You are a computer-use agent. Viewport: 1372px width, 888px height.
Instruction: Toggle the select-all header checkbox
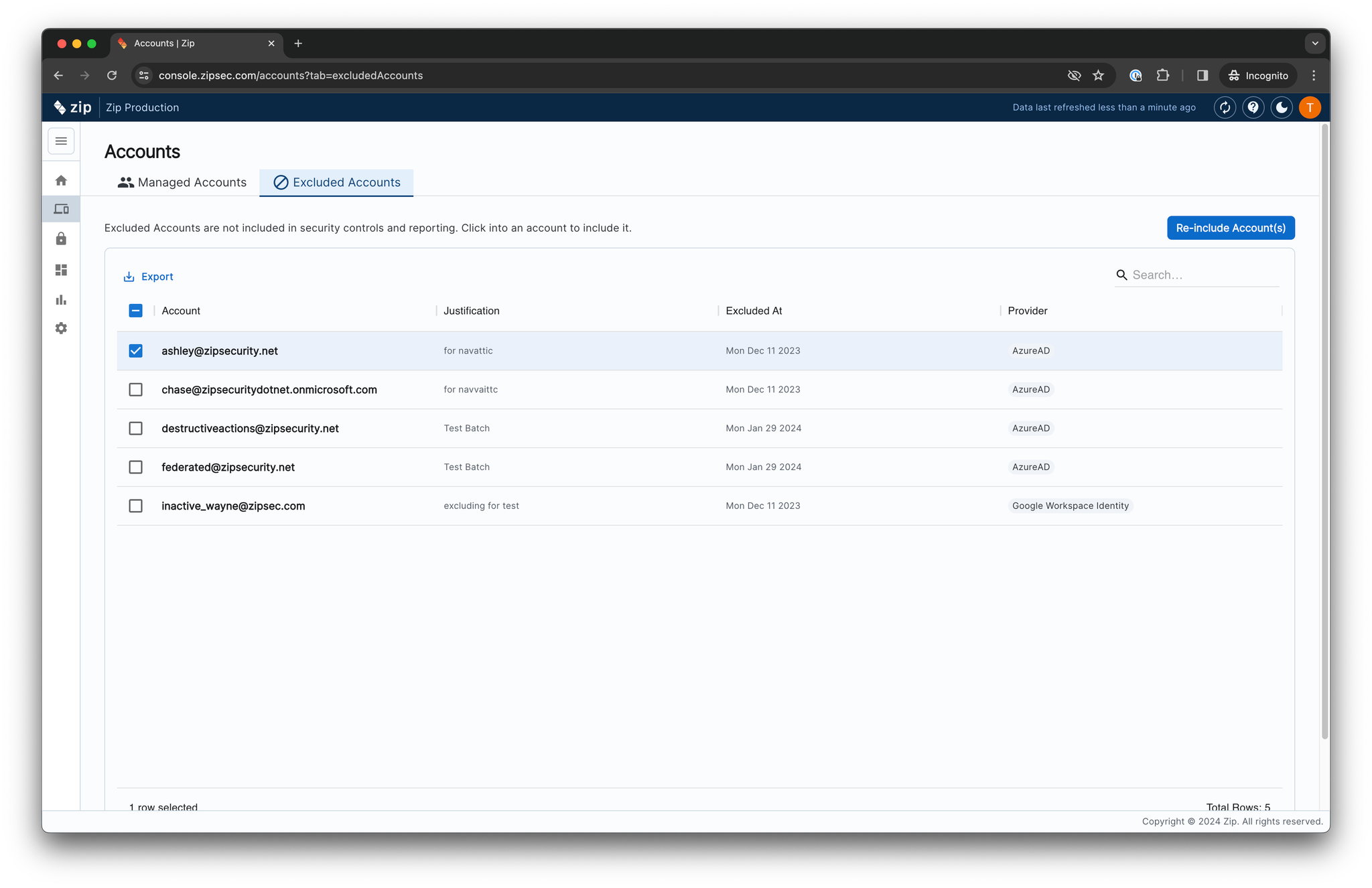point(135,311)
